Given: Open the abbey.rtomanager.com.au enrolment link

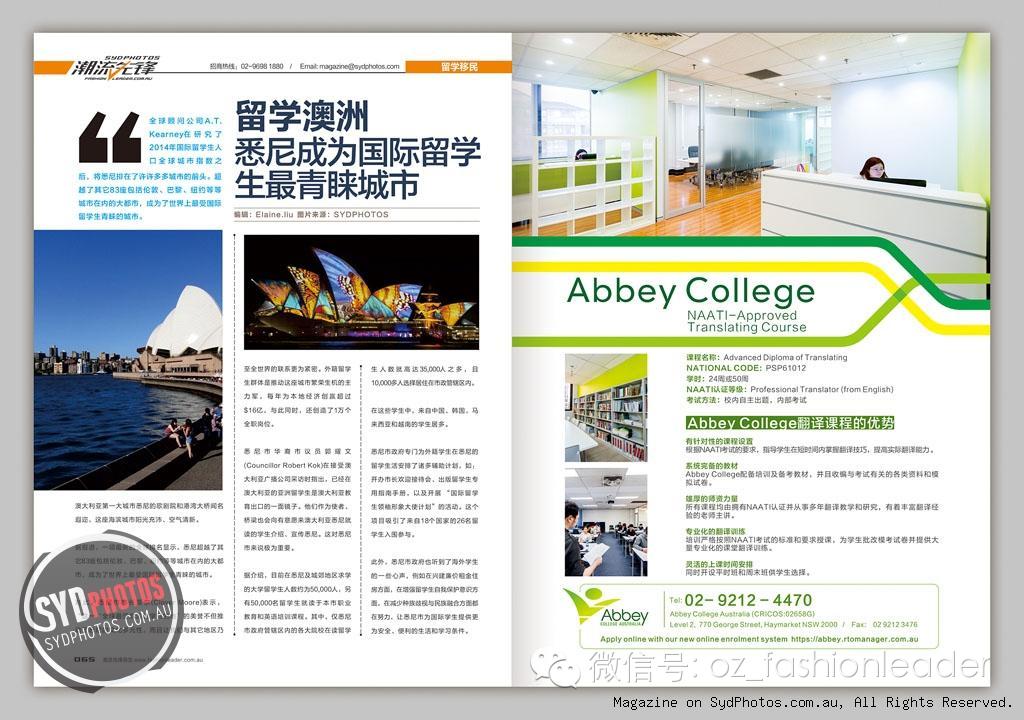Looking at the screenshot, I should point(854,639).
